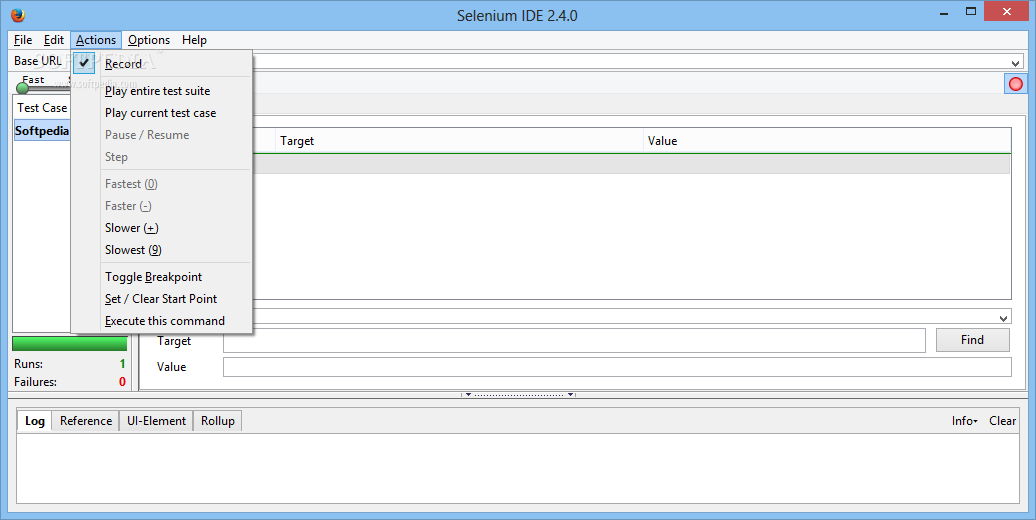The image size is (1036, 520).
Task: Select the Softpedia test case
Action: (42, 131)
